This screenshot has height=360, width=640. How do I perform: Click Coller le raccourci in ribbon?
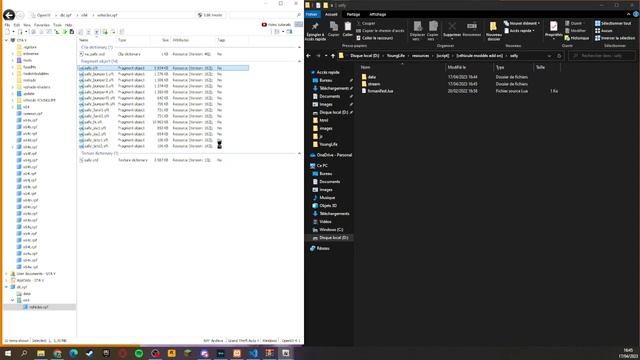pos(375,38)
